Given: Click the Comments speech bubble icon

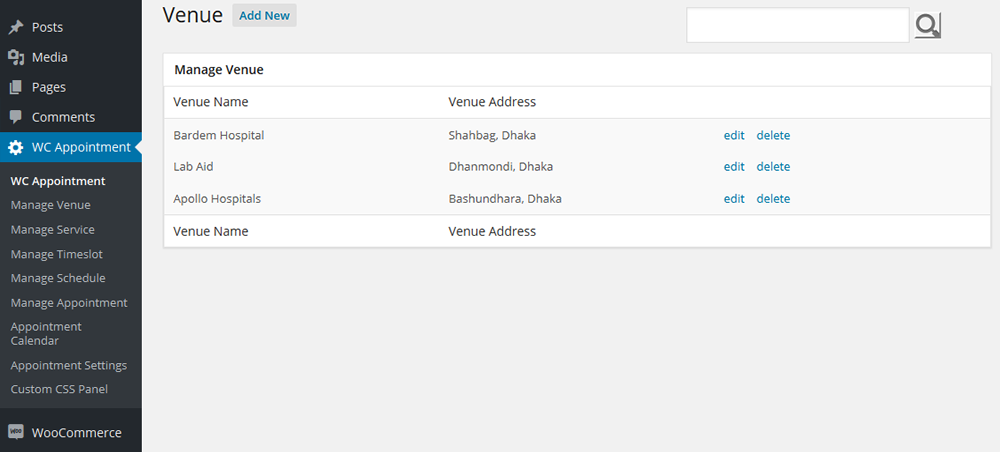Looking at the screenshot, I should coord(16,117).
